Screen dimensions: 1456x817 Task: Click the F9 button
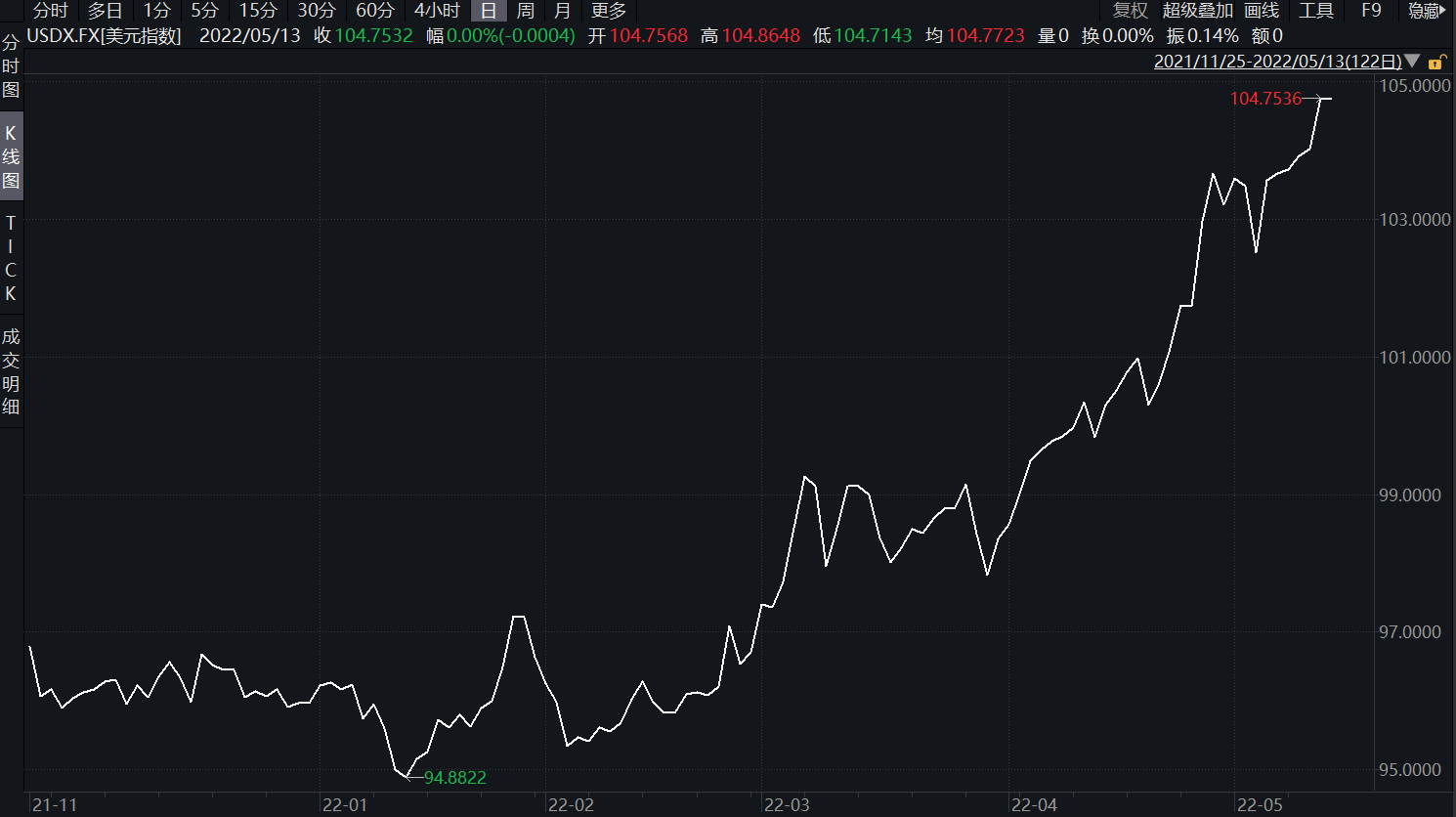pyautogui.click(x=1372, y=11)
